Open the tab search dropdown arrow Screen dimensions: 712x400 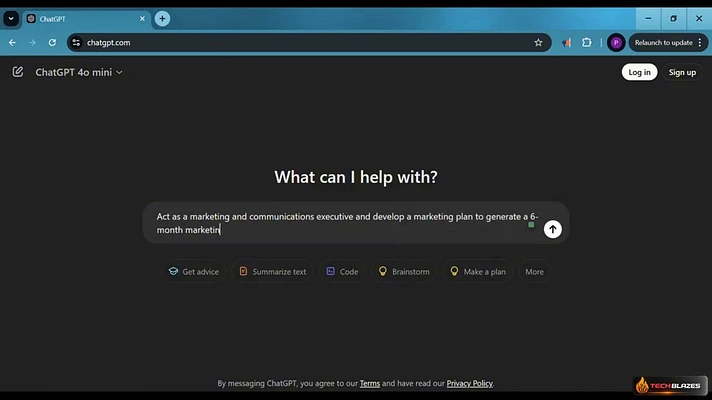[11, 19]
